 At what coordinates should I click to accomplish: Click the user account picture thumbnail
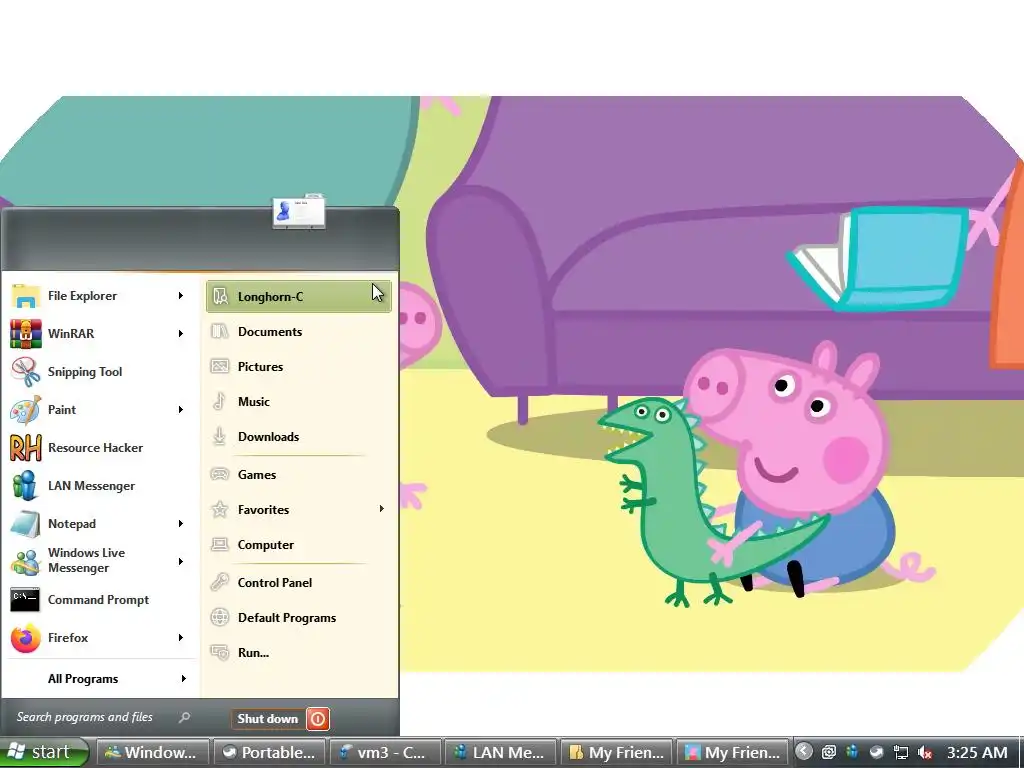pos(299,212)
